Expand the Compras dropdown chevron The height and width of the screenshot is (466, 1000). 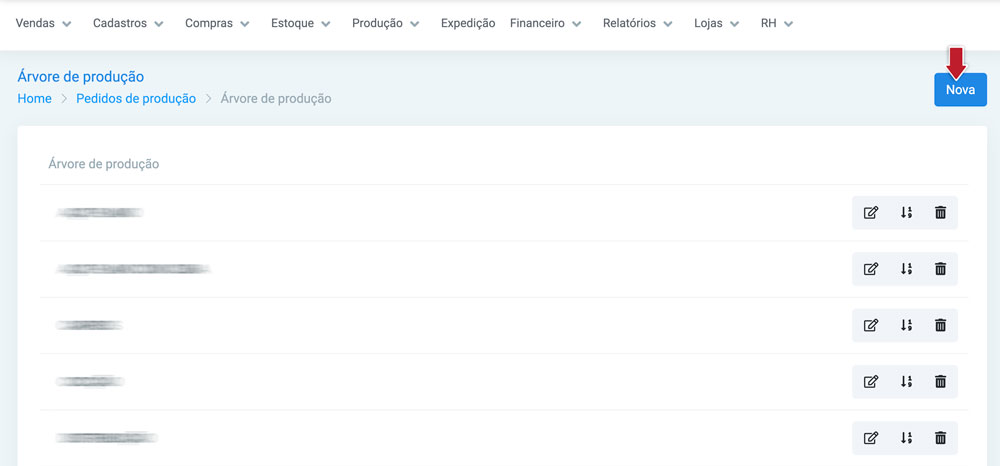(245, 24)
